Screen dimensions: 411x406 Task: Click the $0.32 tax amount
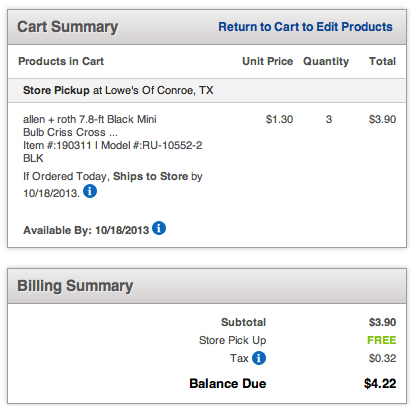tap(382, 358)
